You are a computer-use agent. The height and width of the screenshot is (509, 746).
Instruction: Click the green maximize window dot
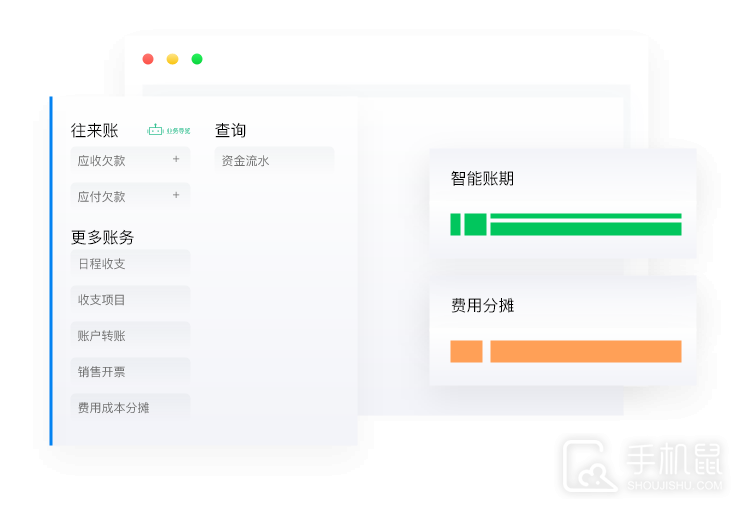coord(197,59)
